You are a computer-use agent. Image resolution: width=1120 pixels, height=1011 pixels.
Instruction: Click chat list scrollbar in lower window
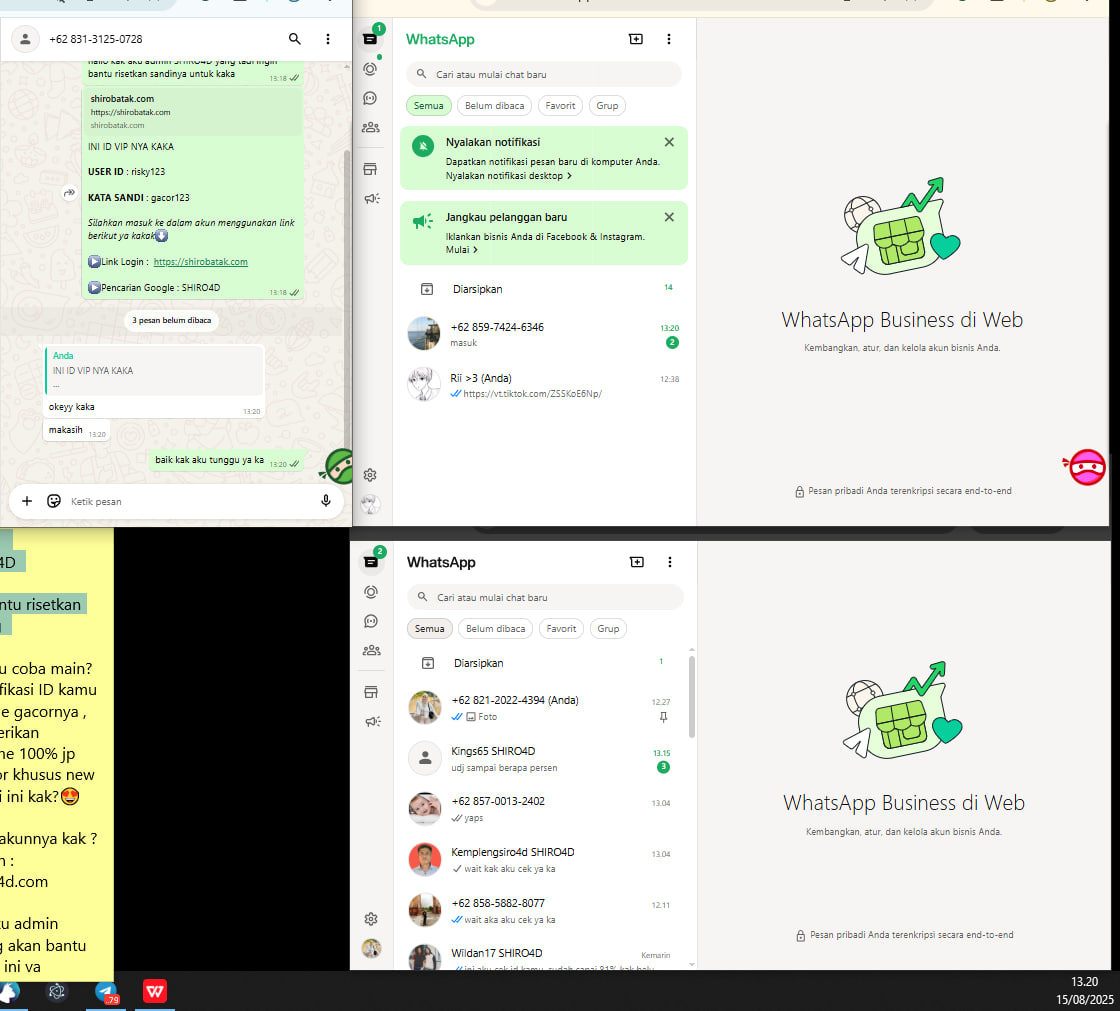coord(691,697)
